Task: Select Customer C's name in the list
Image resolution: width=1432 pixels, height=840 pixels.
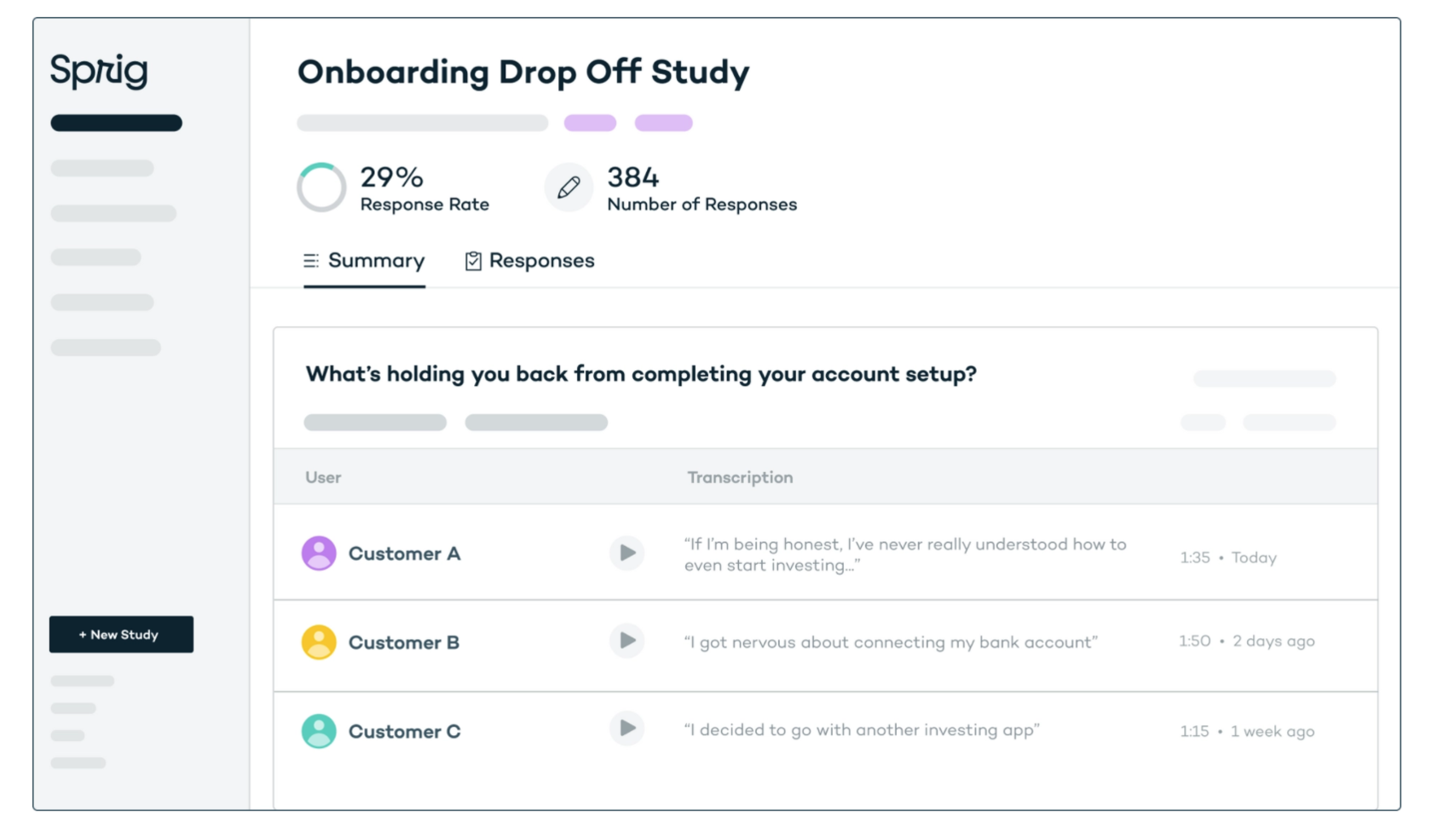Action: (x=404, y=731)
